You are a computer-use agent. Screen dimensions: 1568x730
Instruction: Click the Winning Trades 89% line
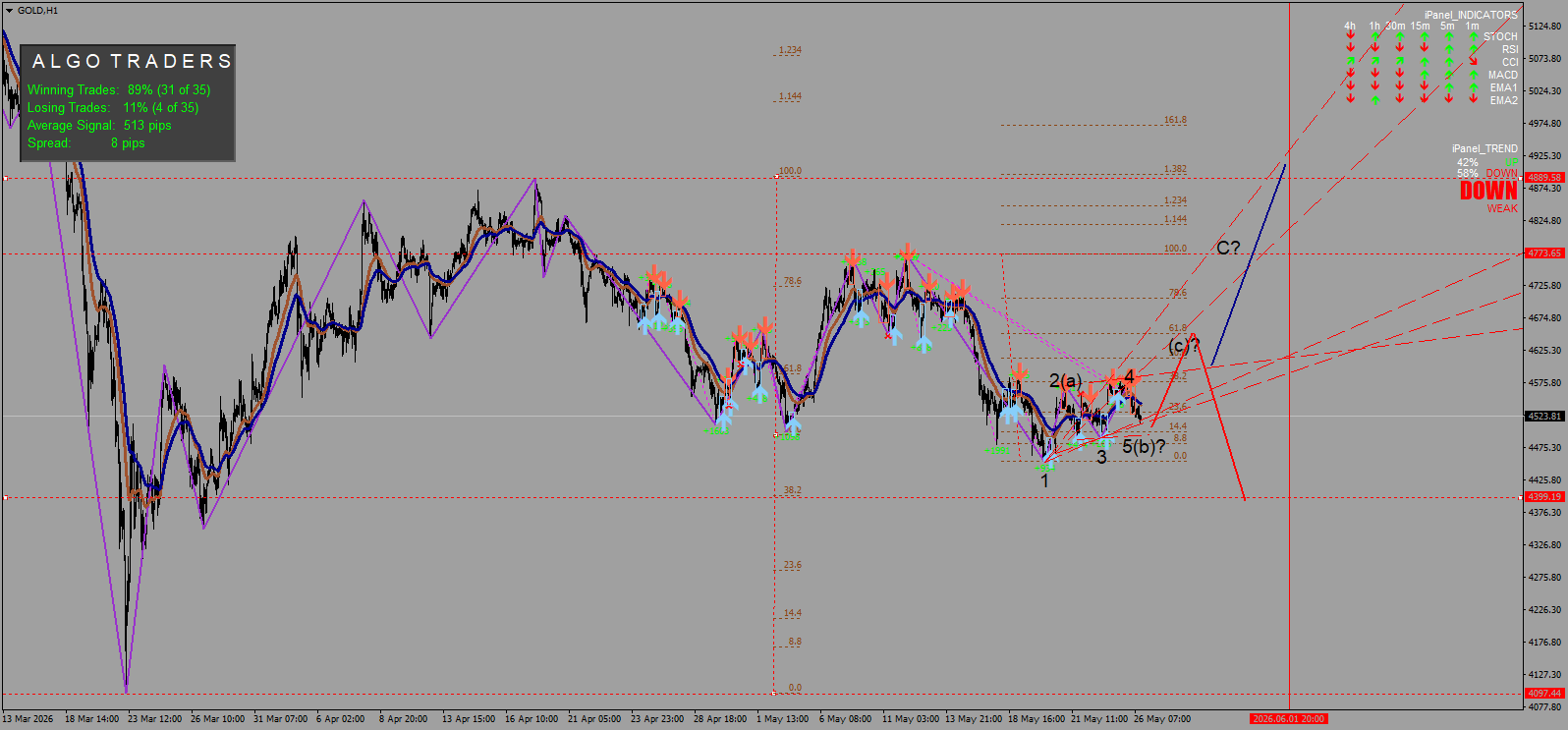(x=119, y=89)
